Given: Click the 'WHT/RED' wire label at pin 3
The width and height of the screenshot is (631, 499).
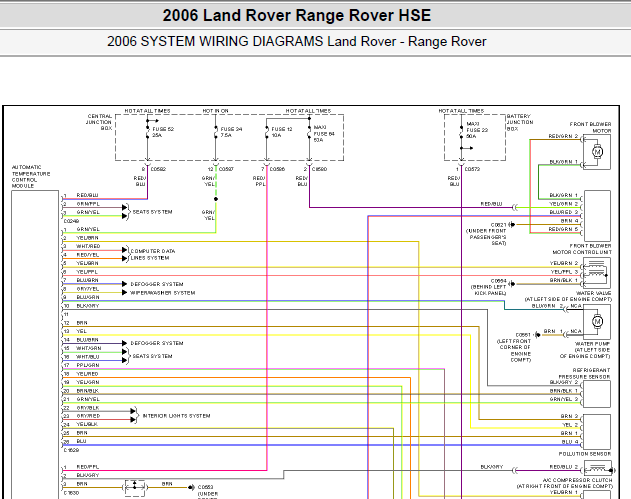Looking at the screenshot, I should (x=88, y=246).
